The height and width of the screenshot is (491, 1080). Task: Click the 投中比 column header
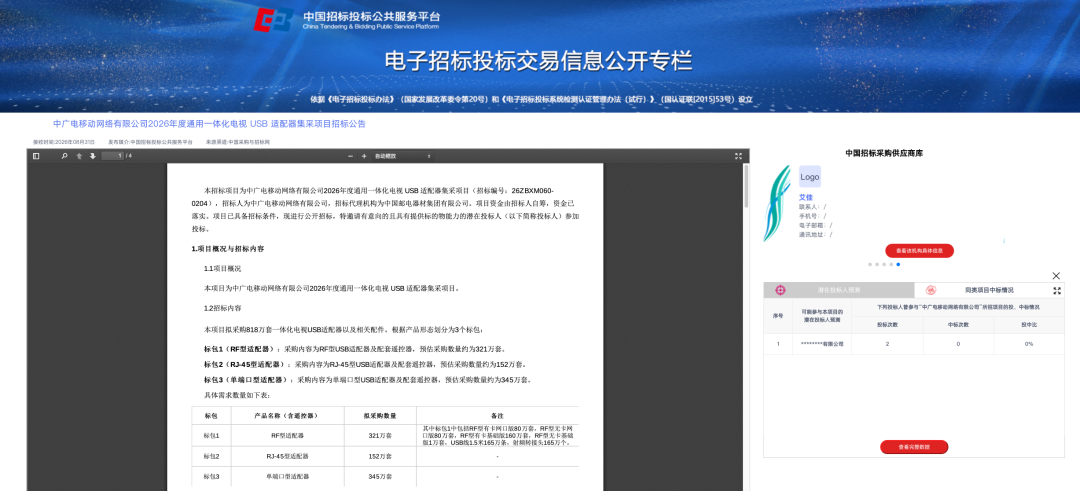[x=1029, y=324]
